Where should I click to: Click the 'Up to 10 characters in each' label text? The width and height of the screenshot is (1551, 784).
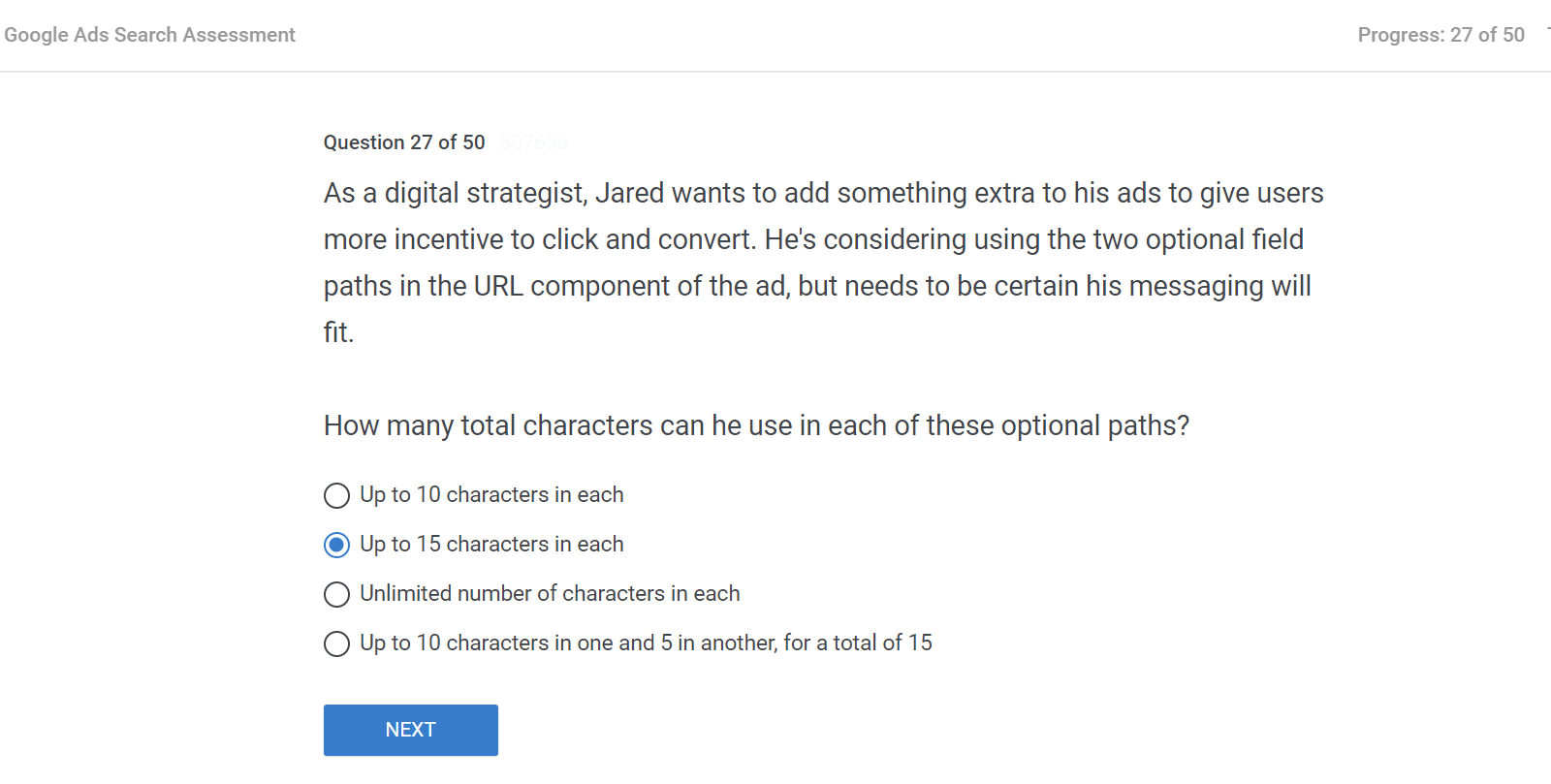491,495
